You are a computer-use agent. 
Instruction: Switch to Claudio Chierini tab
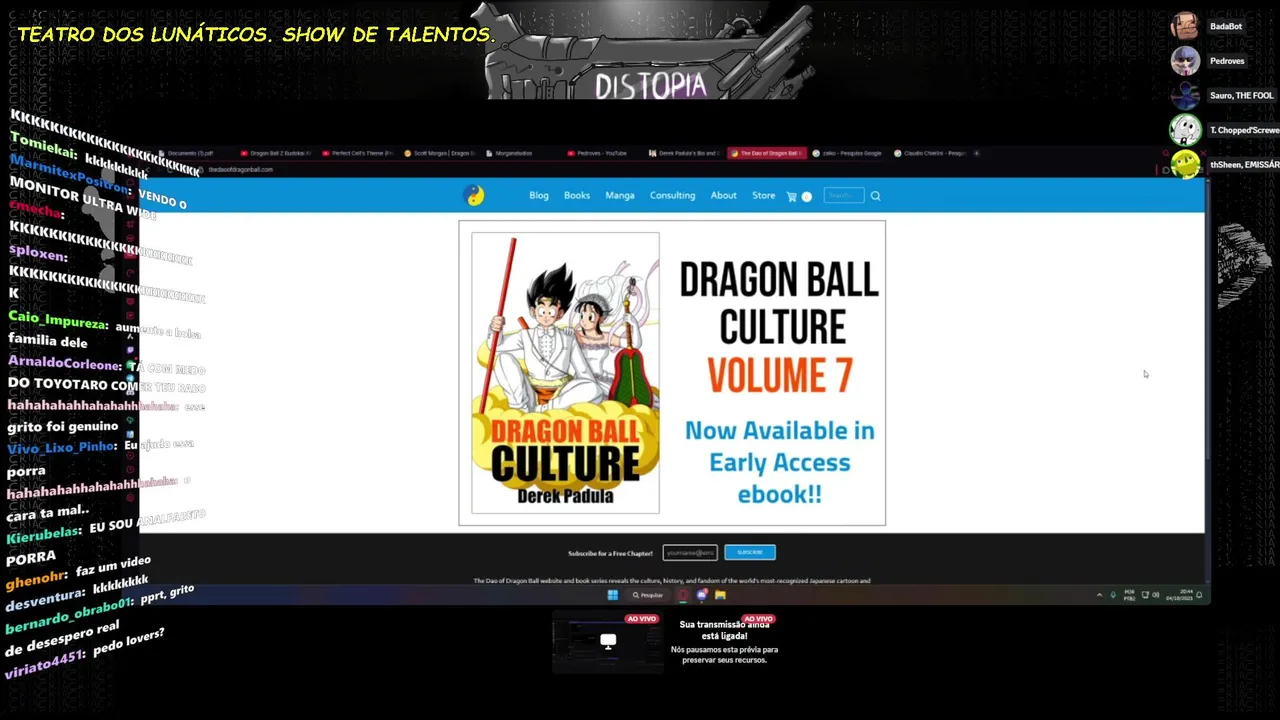click(x=932, y=153)
